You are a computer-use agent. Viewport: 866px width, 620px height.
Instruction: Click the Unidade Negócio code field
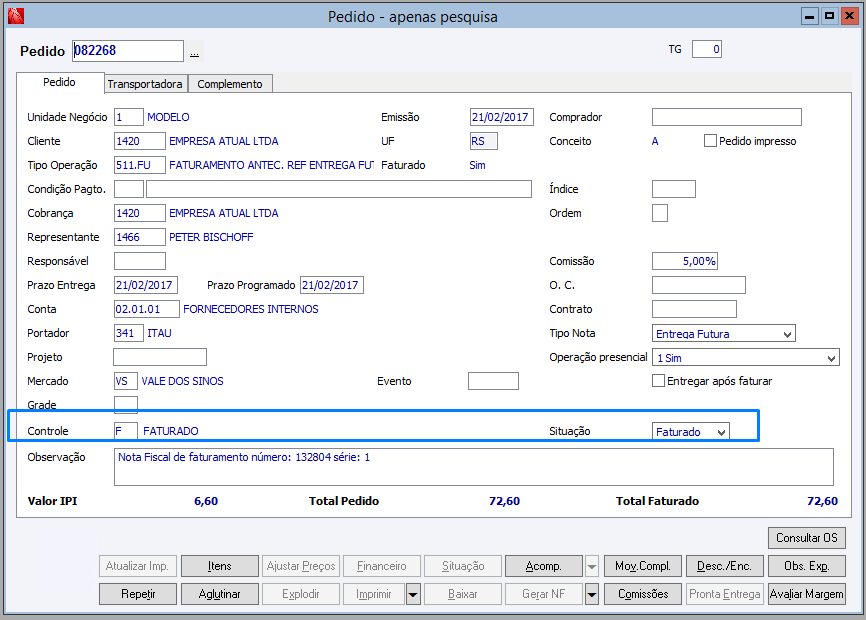(129, 117)
